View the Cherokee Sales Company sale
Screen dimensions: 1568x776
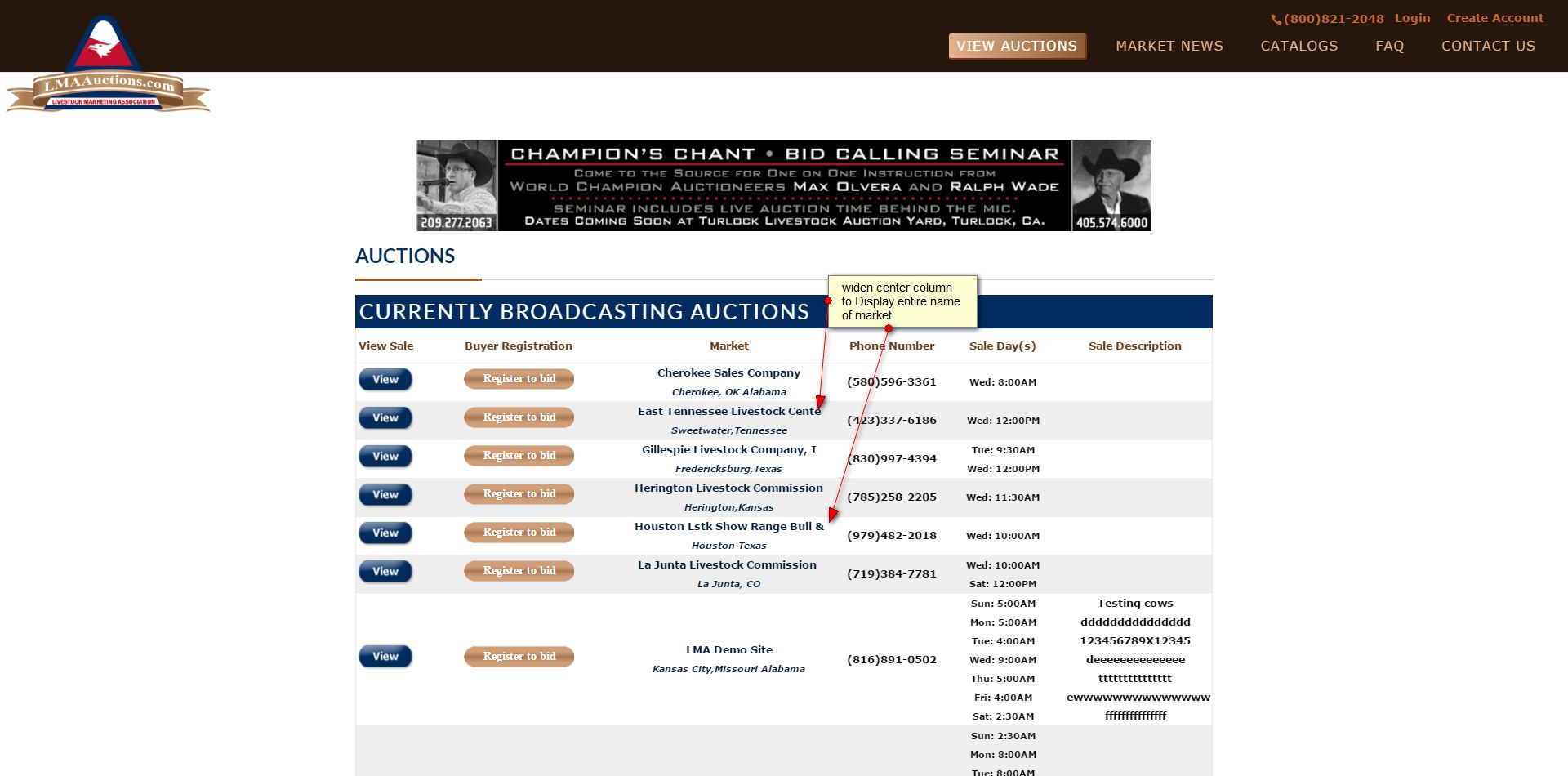click(x=385, y=380)
